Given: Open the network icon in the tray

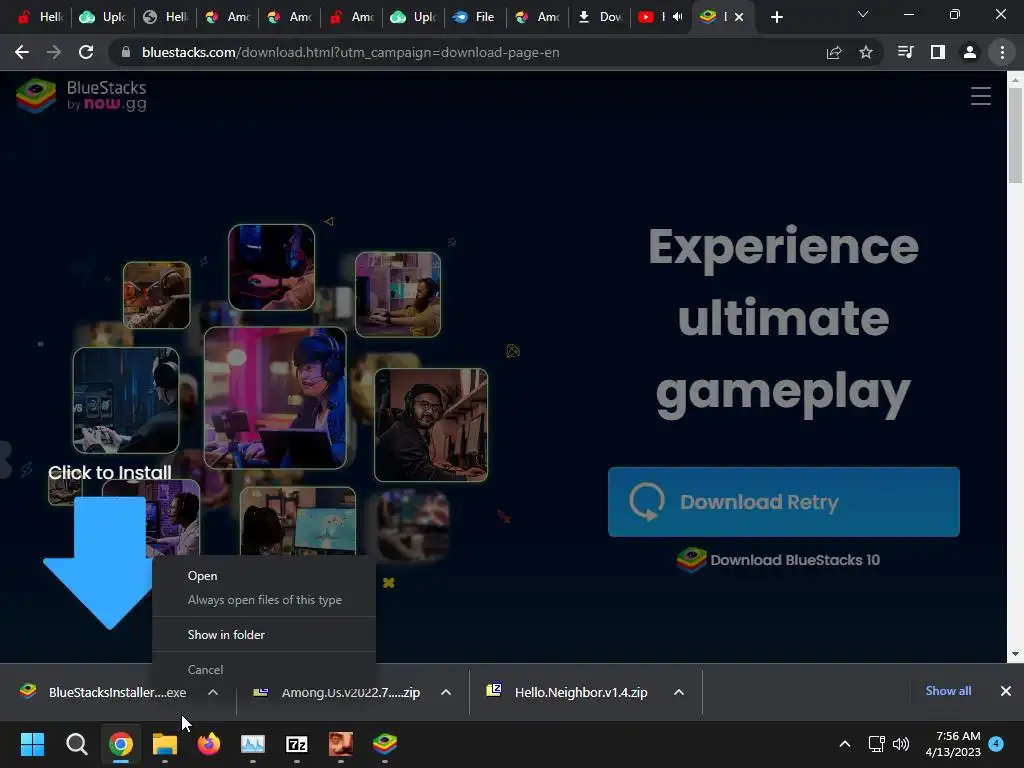Looking at the screenshot, I should click(x=876, y=744).
